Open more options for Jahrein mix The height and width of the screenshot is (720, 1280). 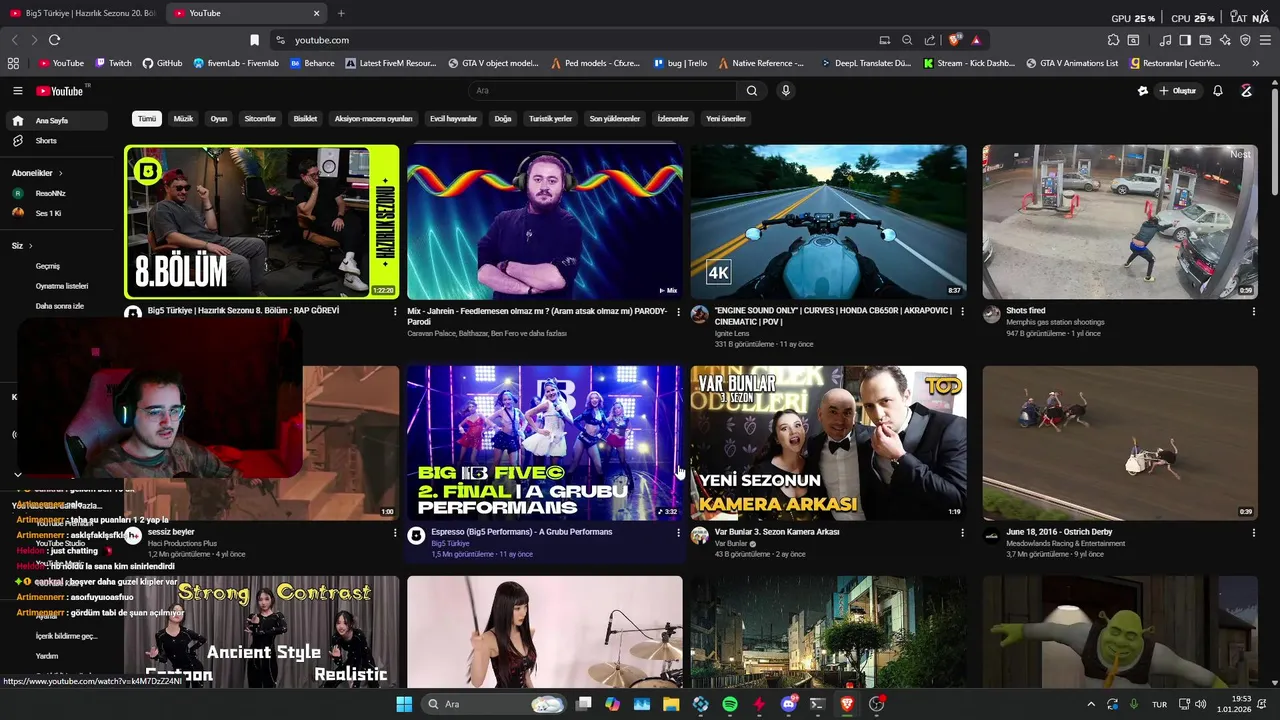point(679,312)
